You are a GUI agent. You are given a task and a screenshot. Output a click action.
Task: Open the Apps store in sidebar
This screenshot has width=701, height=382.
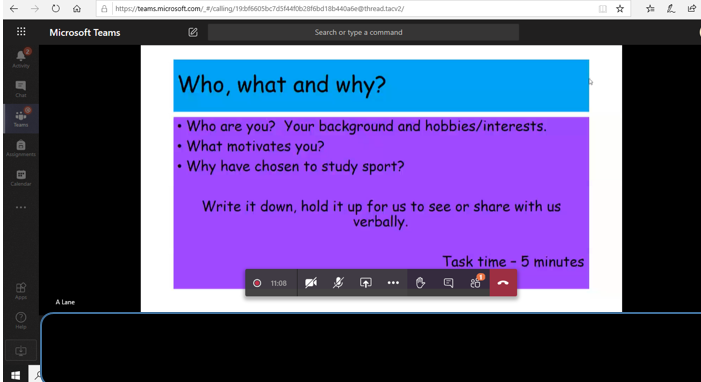(x=21, y=291)
